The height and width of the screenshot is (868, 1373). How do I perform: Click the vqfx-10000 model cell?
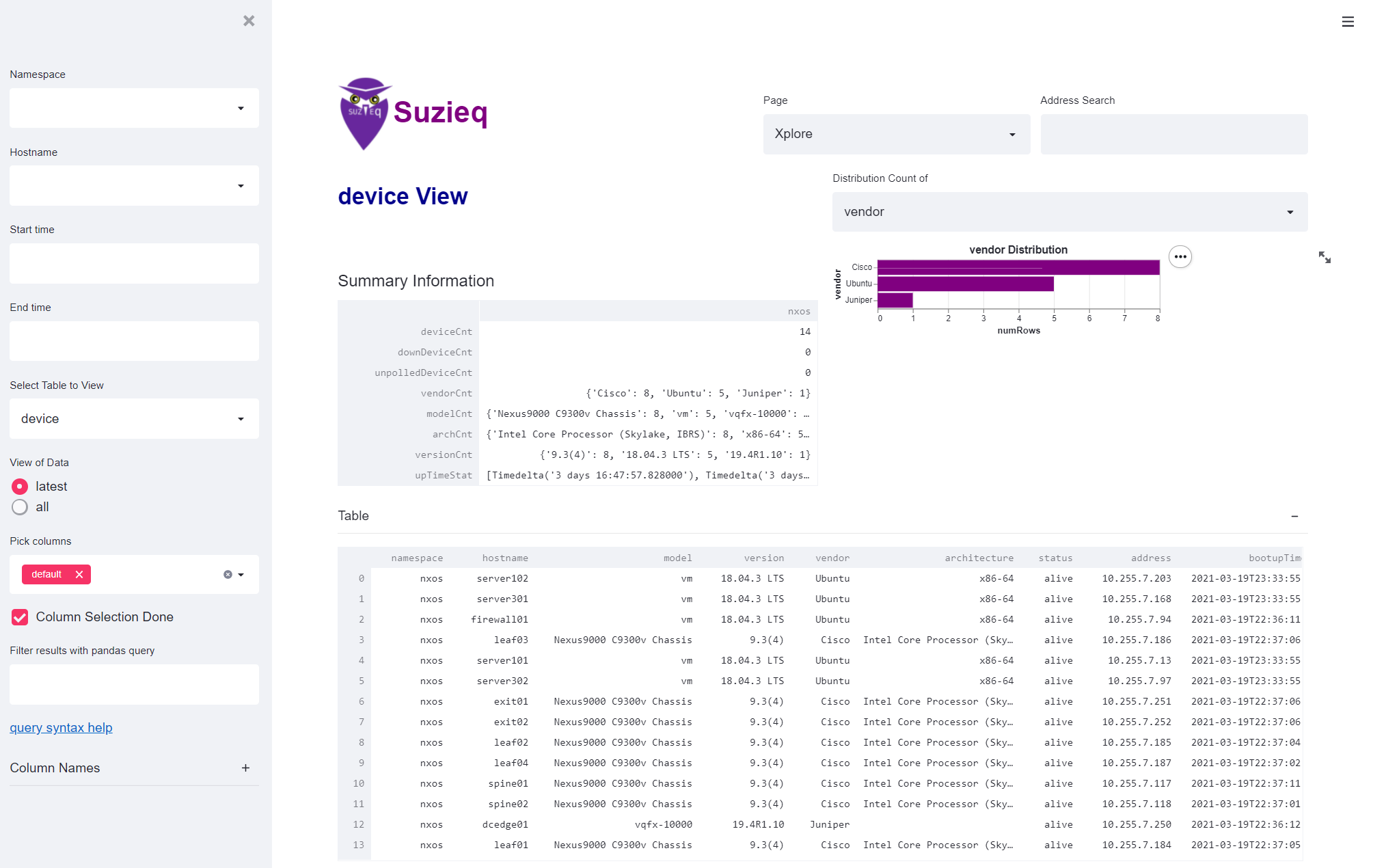(x=663, y=825)
